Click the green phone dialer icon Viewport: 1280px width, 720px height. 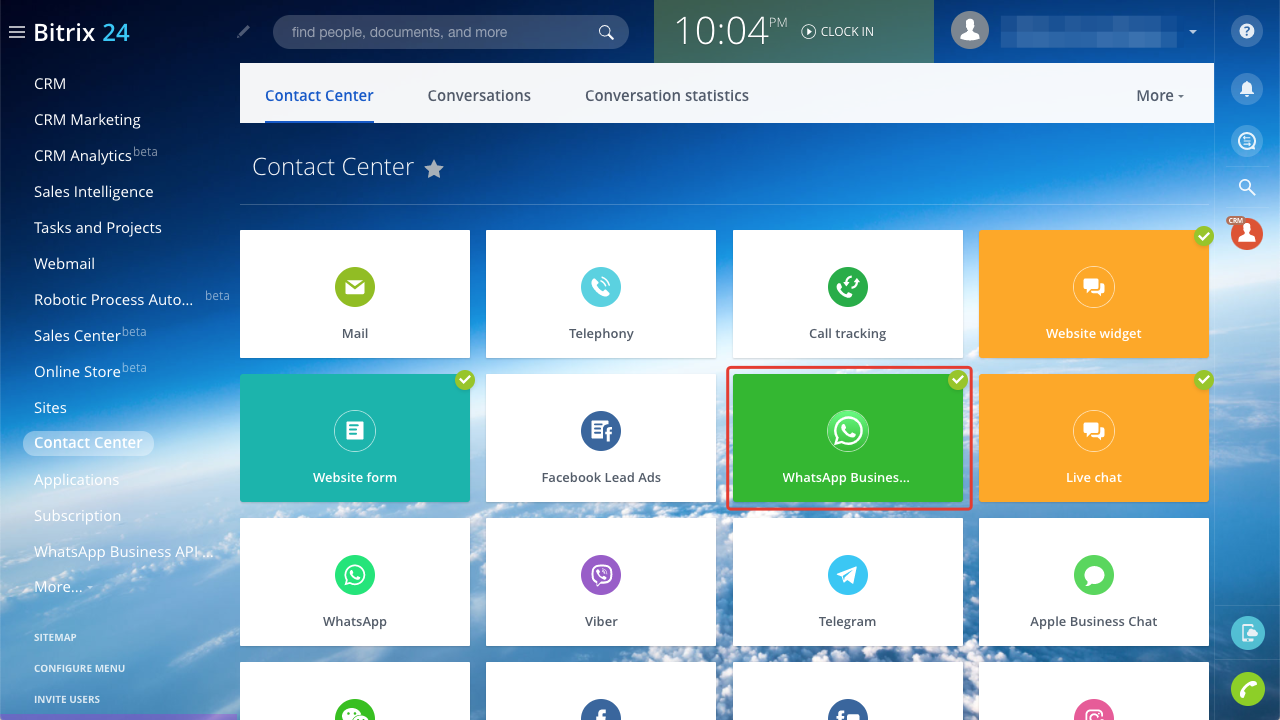(1246, 689)
